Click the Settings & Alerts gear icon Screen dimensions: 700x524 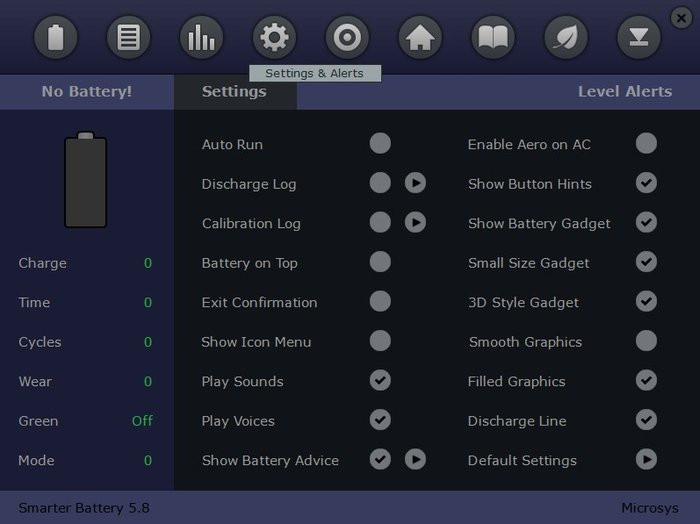coord(274,39)
